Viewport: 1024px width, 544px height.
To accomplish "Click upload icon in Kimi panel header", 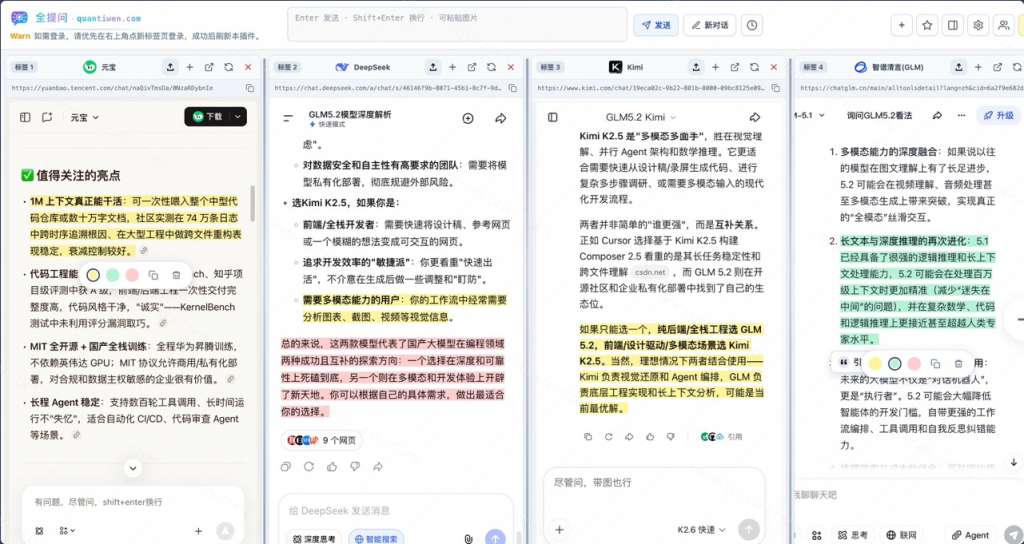I will click(x=696, y=67).
